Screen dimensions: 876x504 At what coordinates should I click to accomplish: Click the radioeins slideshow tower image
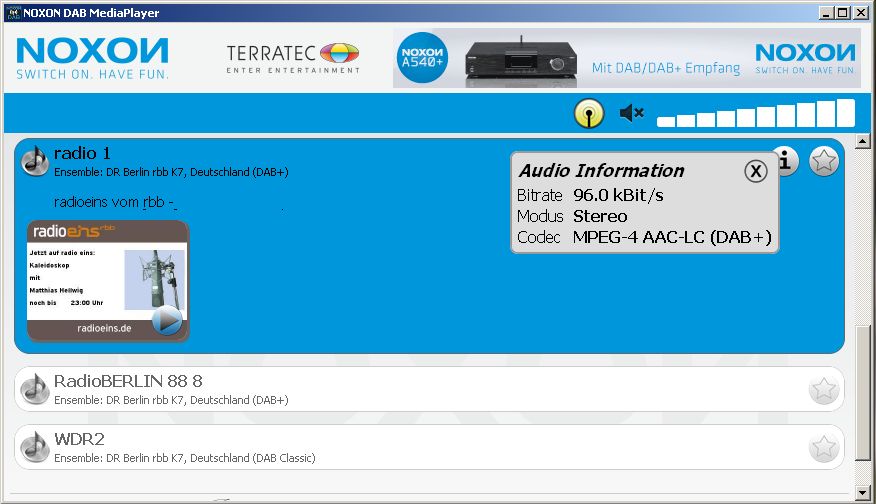[154, 279]
